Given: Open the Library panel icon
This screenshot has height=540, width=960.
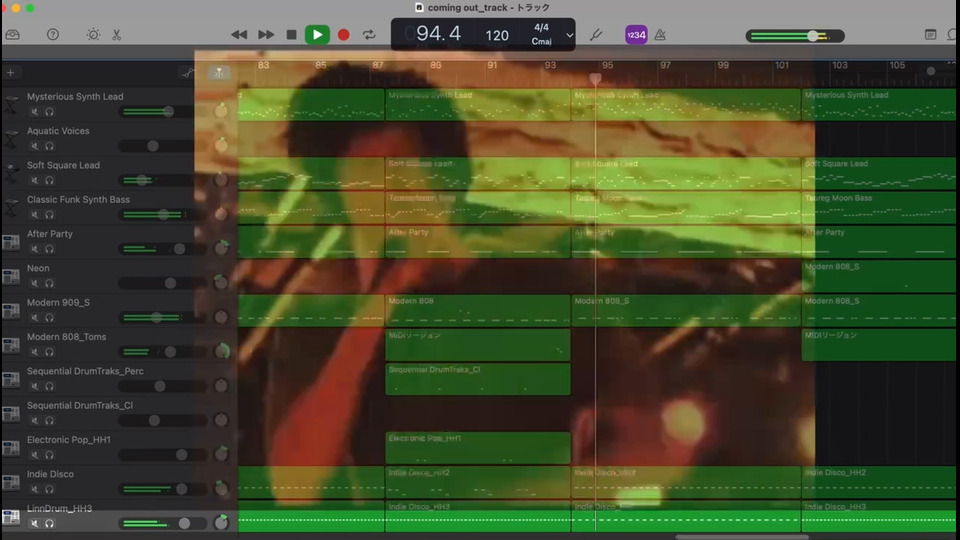Looking at the screenshot, I should click(x=12, y=35).
